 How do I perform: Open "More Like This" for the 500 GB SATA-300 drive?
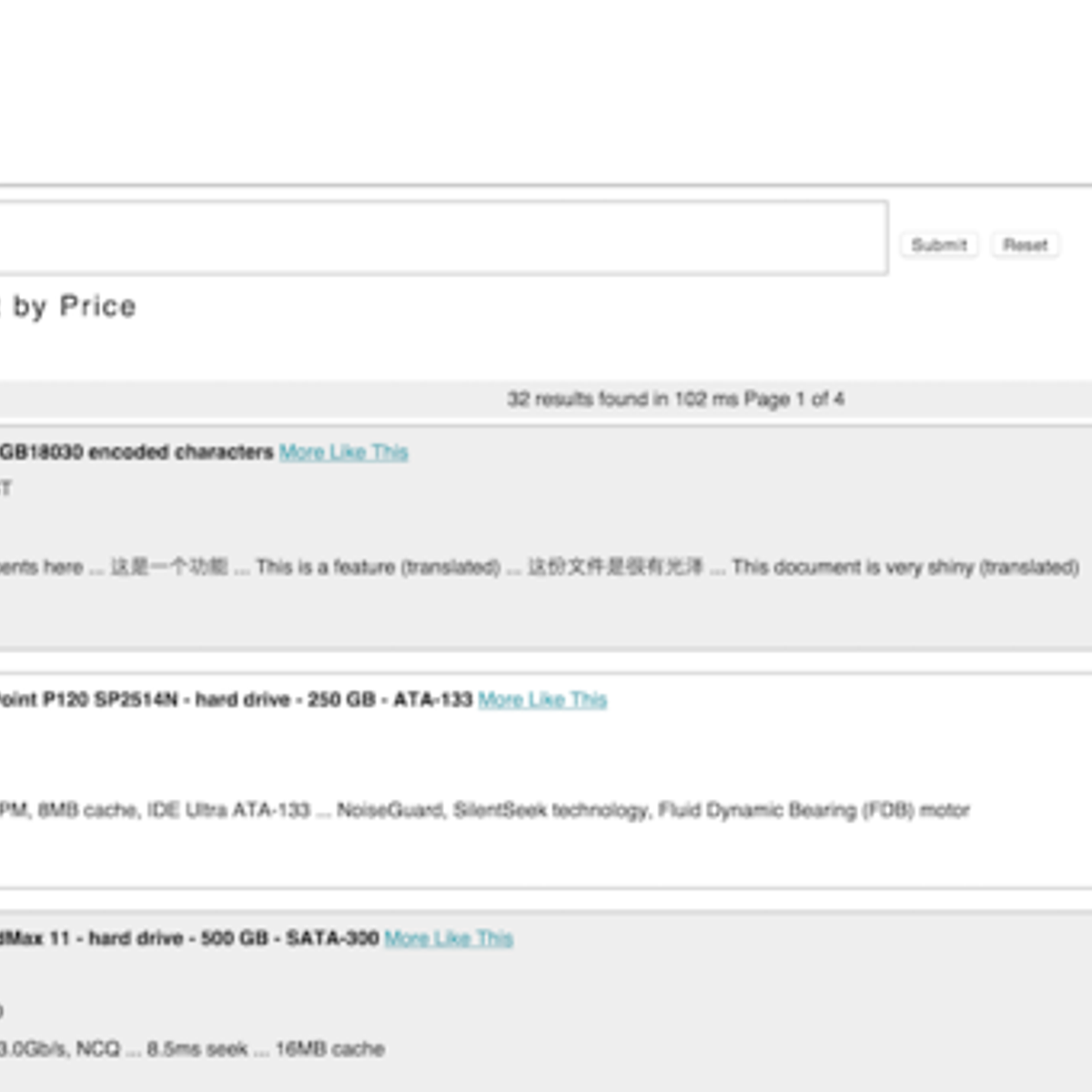(448, 939)
